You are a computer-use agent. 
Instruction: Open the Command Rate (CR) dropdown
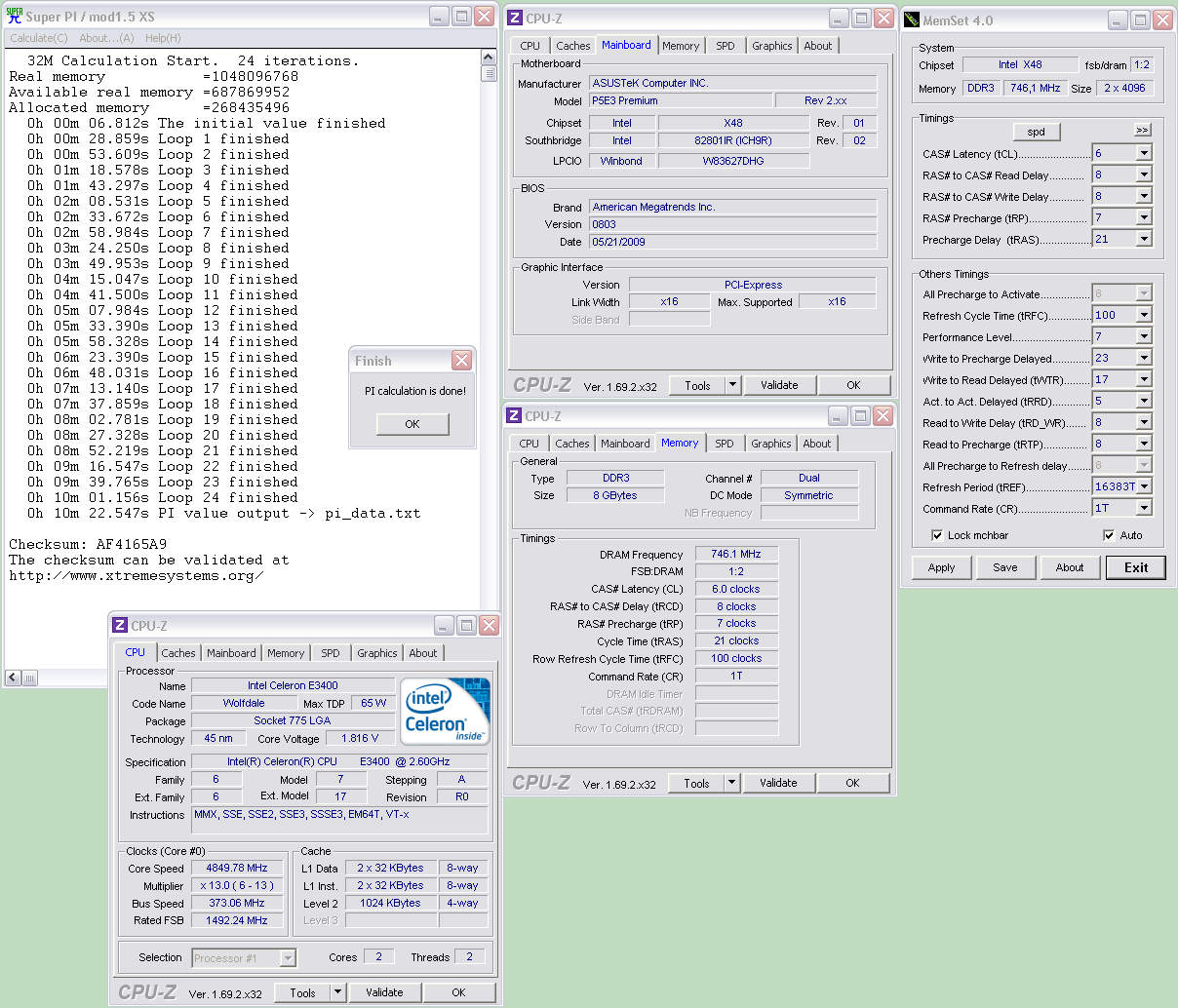pyautogui.click(x=1144, y=508)
